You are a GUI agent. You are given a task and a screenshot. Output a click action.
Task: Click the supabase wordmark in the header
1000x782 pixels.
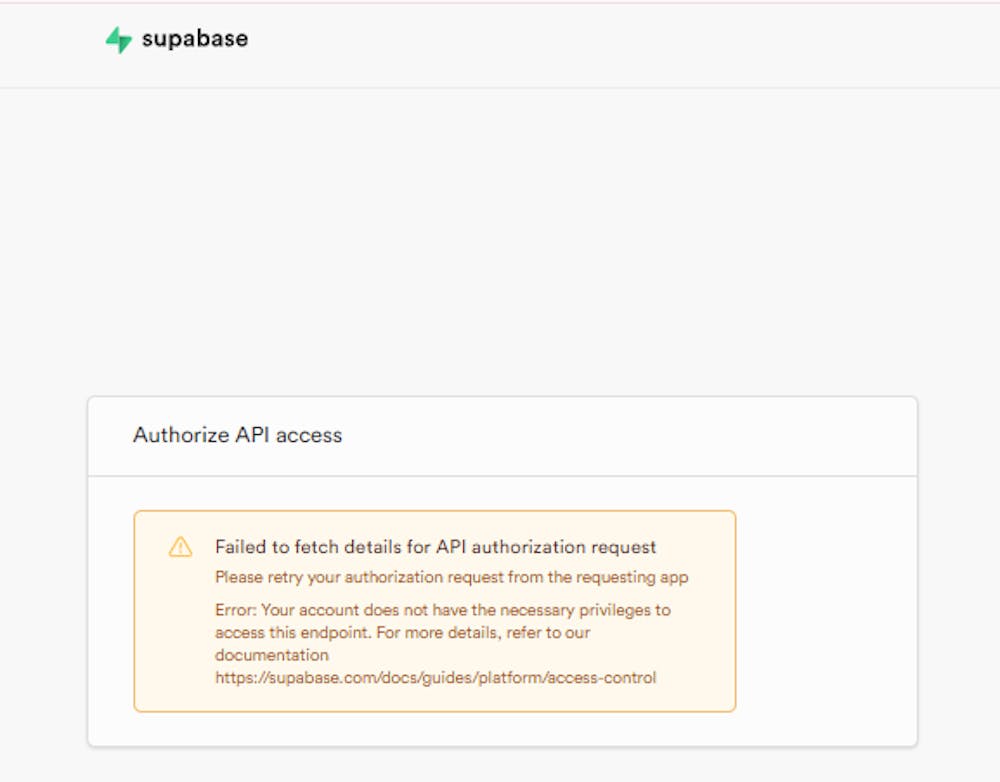(194, 38)
